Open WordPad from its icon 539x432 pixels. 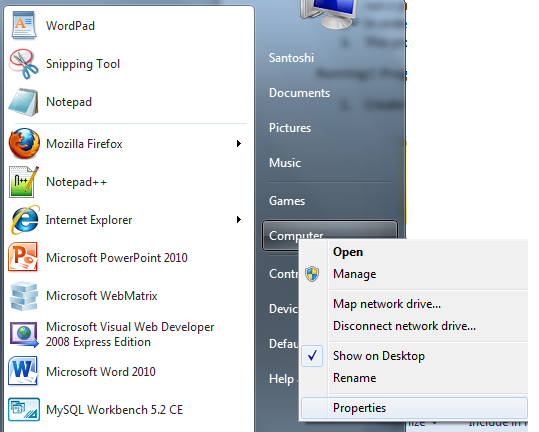click(x=24, y=25)
